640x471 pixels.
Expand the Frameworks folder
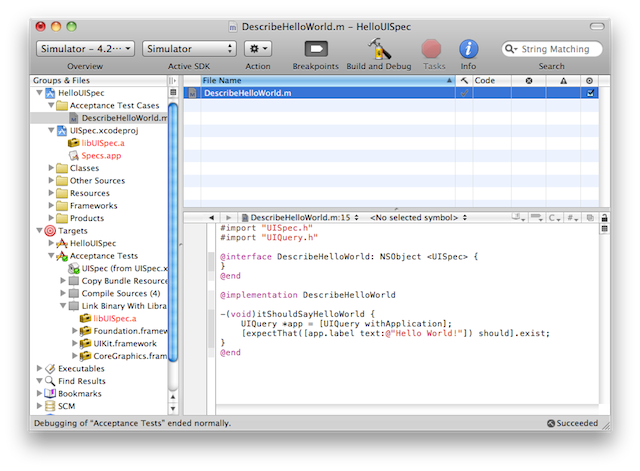(51, 205)
